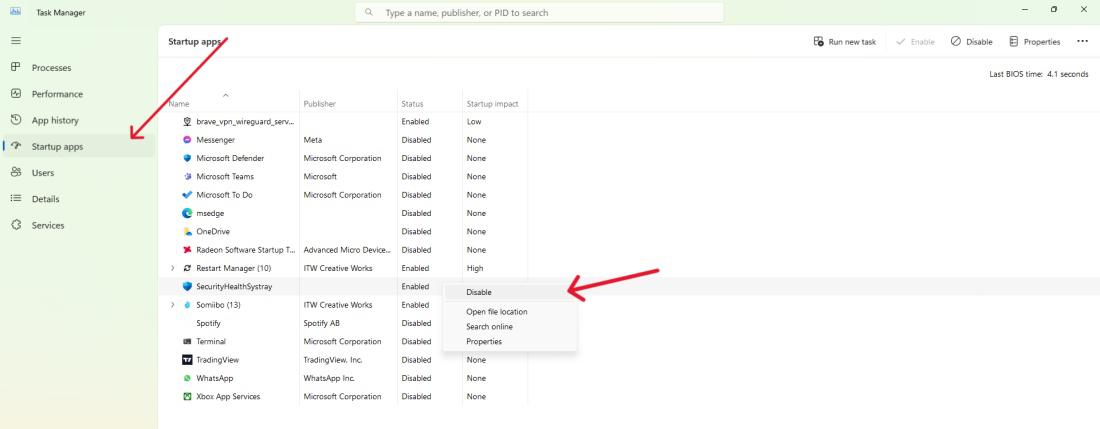Click the Microsoft To Do checkmark icon

[187, 195]
